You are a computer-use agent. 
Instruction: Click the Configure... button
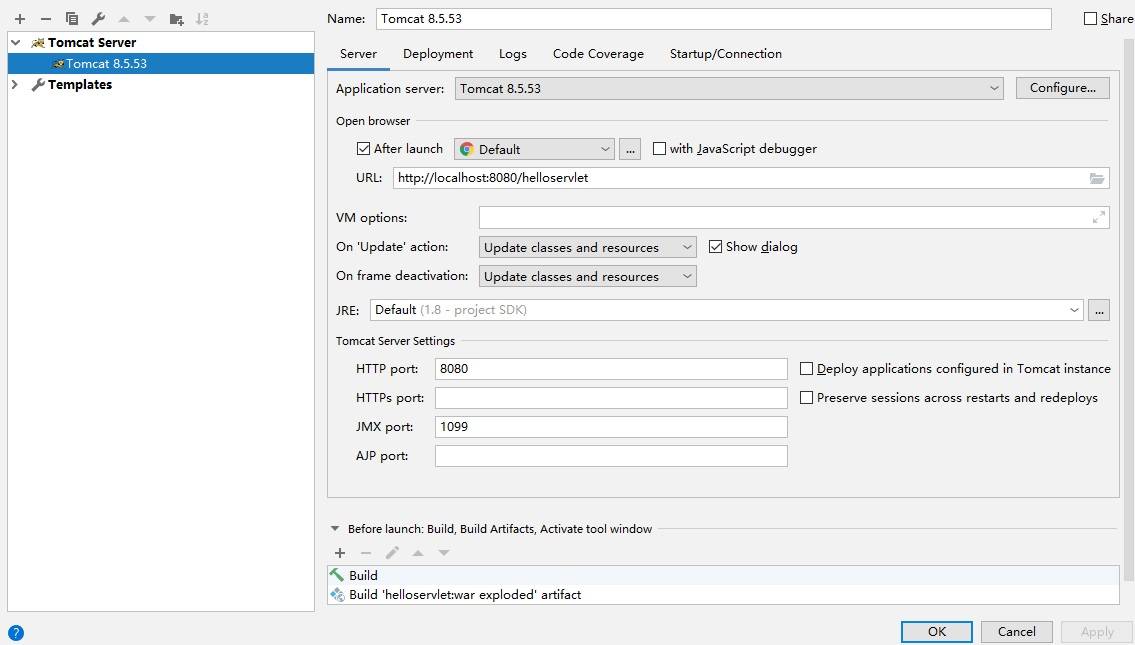1062,88
